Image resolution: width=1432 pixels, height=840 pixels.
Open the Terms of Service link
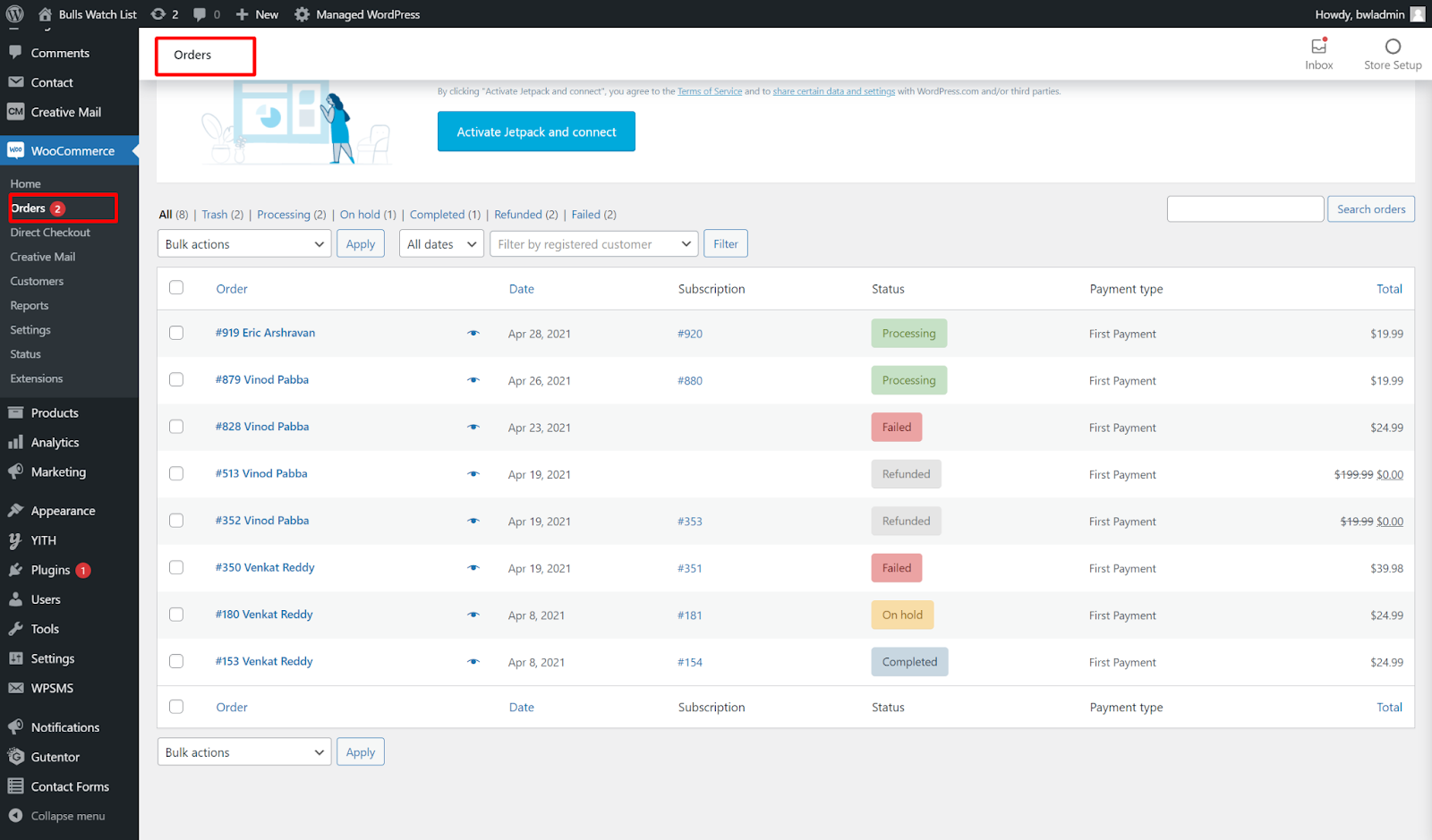point(710,91)
